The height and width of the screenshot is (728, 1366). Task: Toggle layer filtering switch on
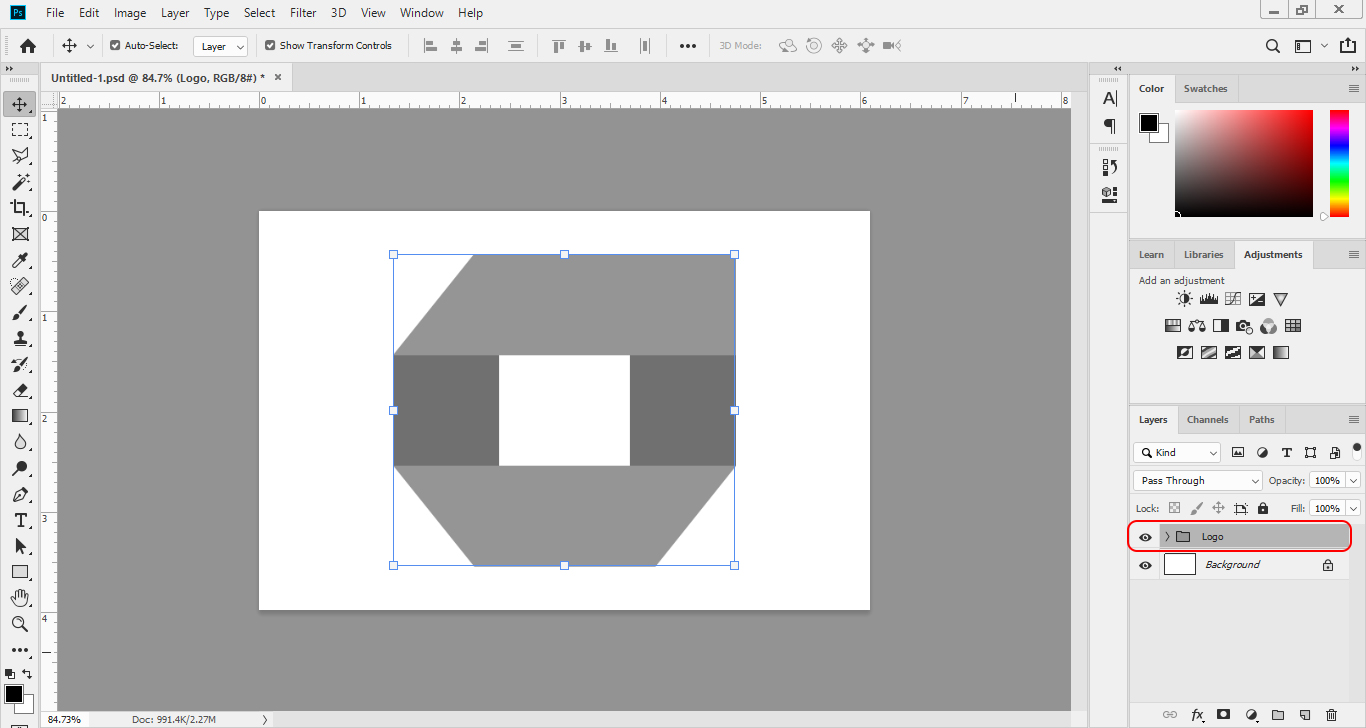pyautogui.click(x=1357, y=450)
